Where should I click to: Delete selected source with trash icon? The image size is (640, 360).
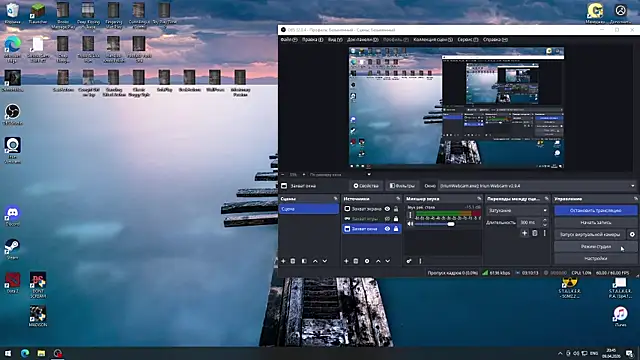coord(356,261)
